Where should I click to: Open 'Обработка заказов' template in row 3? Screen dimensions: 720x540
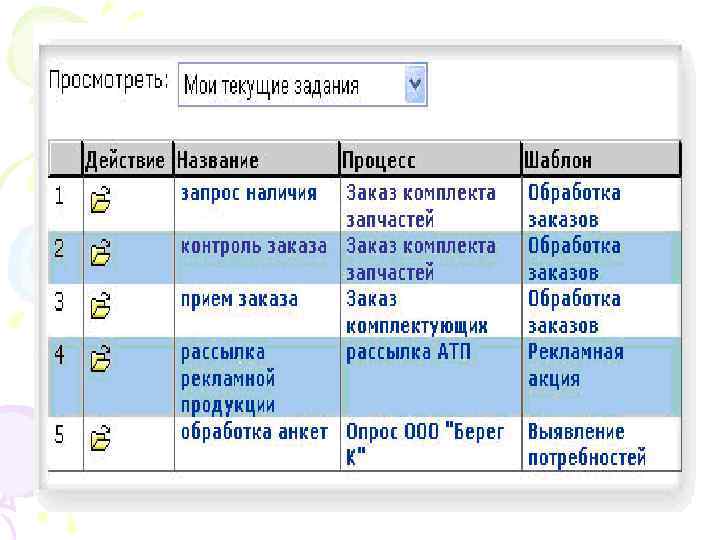[x=574, y=312]
